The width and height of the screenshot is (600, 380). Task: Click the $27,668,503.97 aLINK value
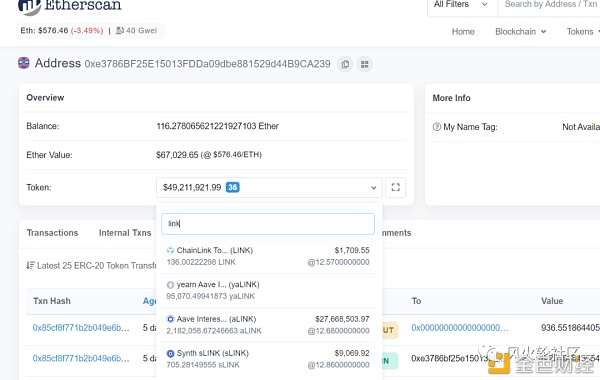coord(342,319)
